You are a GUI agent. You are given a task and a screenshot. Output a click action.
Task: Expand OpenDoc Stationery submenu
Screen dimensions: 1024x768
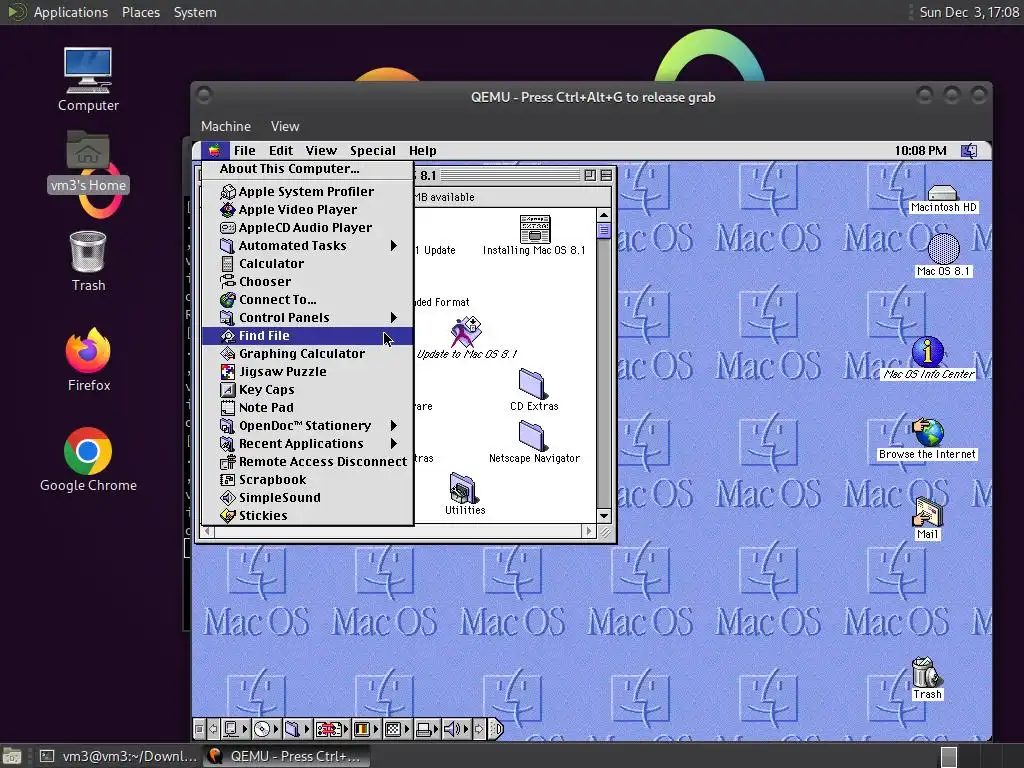(307, 426)
